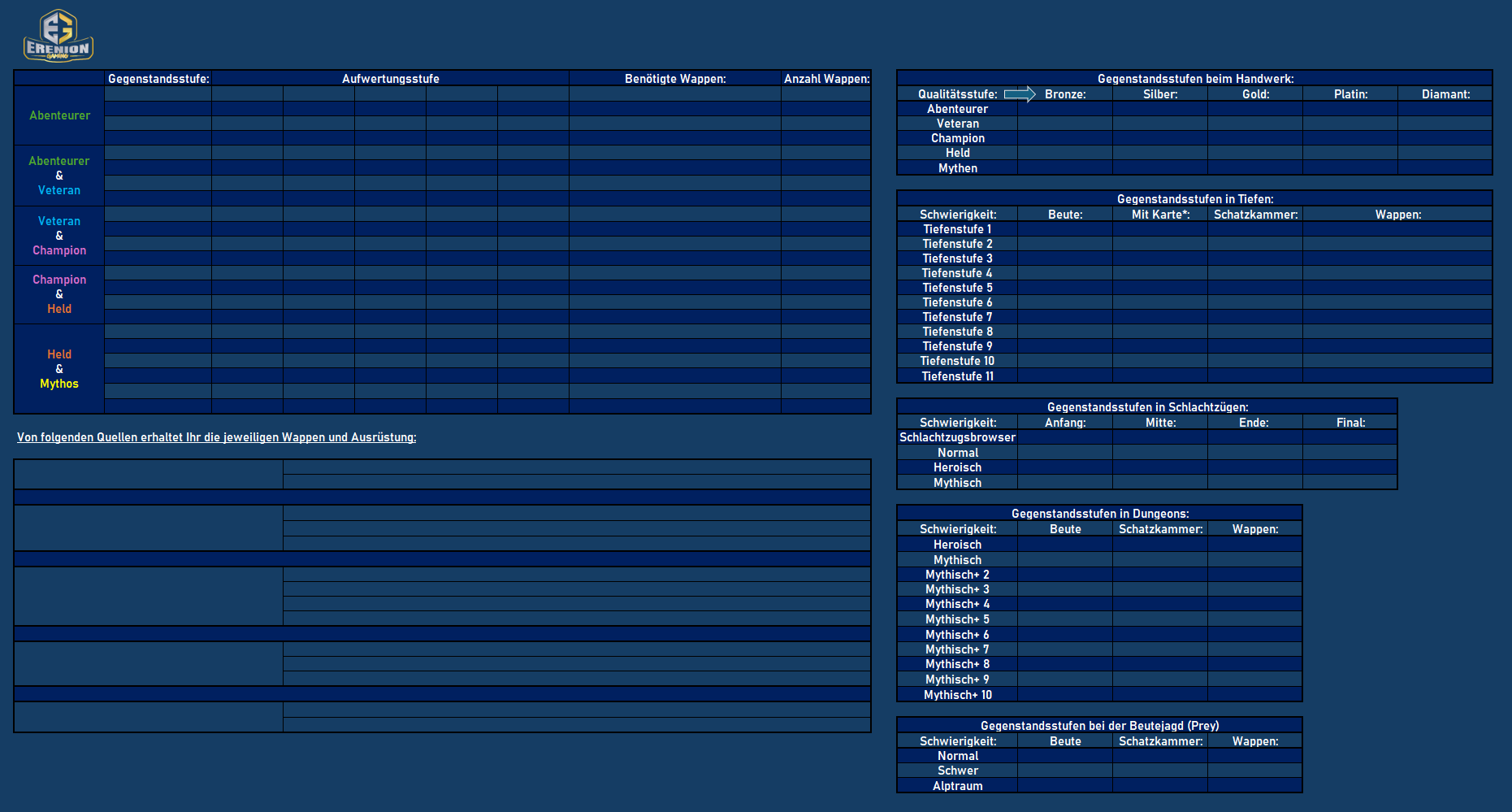1512x812 pixels.
Task: Click the Gegenstandsstufen in Dungeons title
Action: click(1099, 514)
